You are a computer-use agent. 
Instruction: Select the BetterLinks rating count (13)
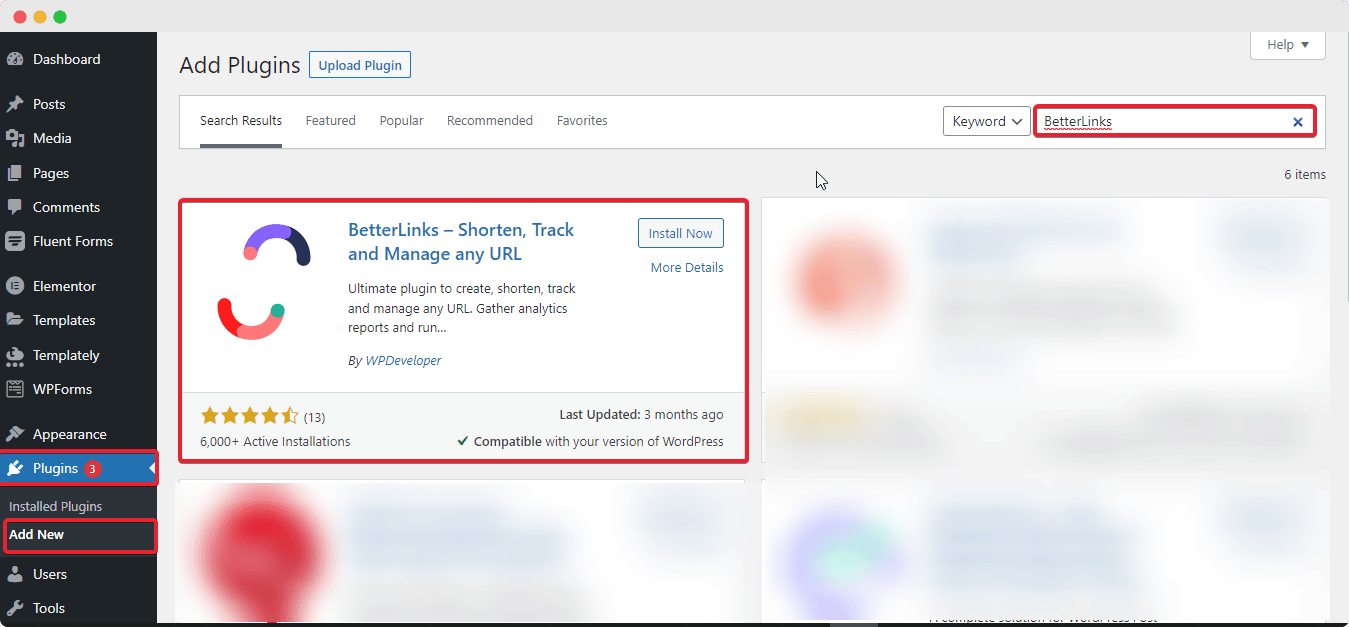(x=314, y=417)
